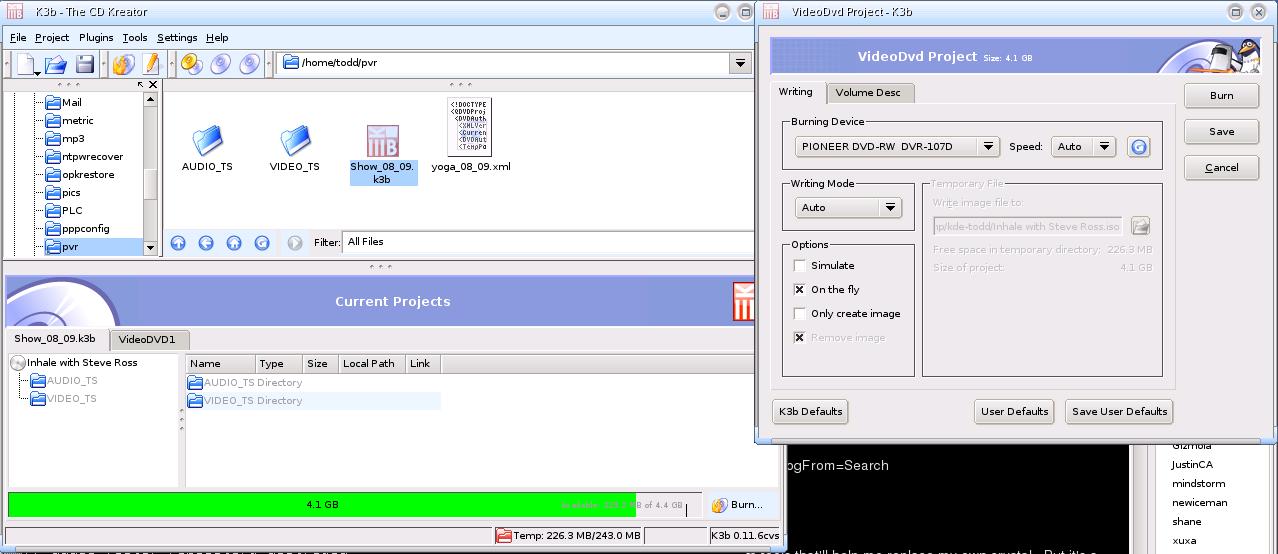Select the yoga_08_09.xml file thumbnail
Viewport: 1278px width, 554px height.
coord(470,127)
